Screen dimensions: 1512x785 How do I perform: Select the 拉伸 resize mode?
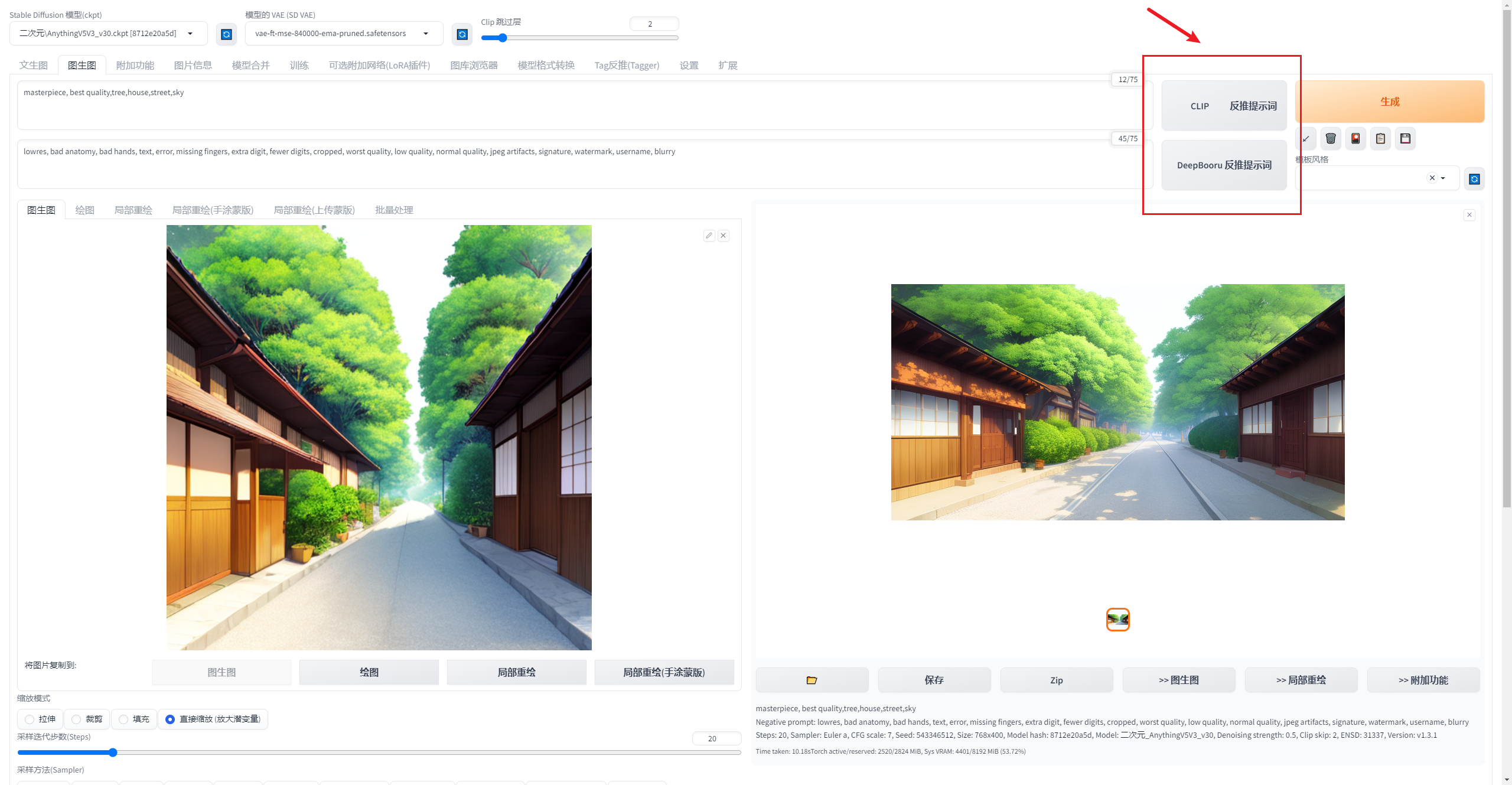[30, 719]
